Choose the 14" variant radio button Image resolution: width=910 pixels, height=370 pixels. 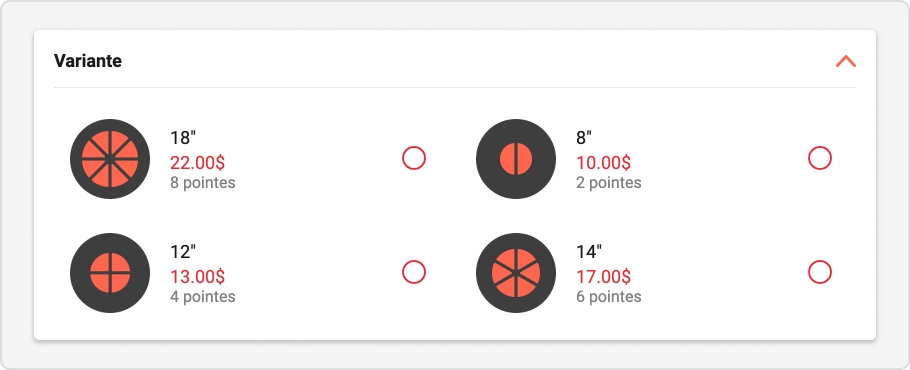click(x=820, y=272)
